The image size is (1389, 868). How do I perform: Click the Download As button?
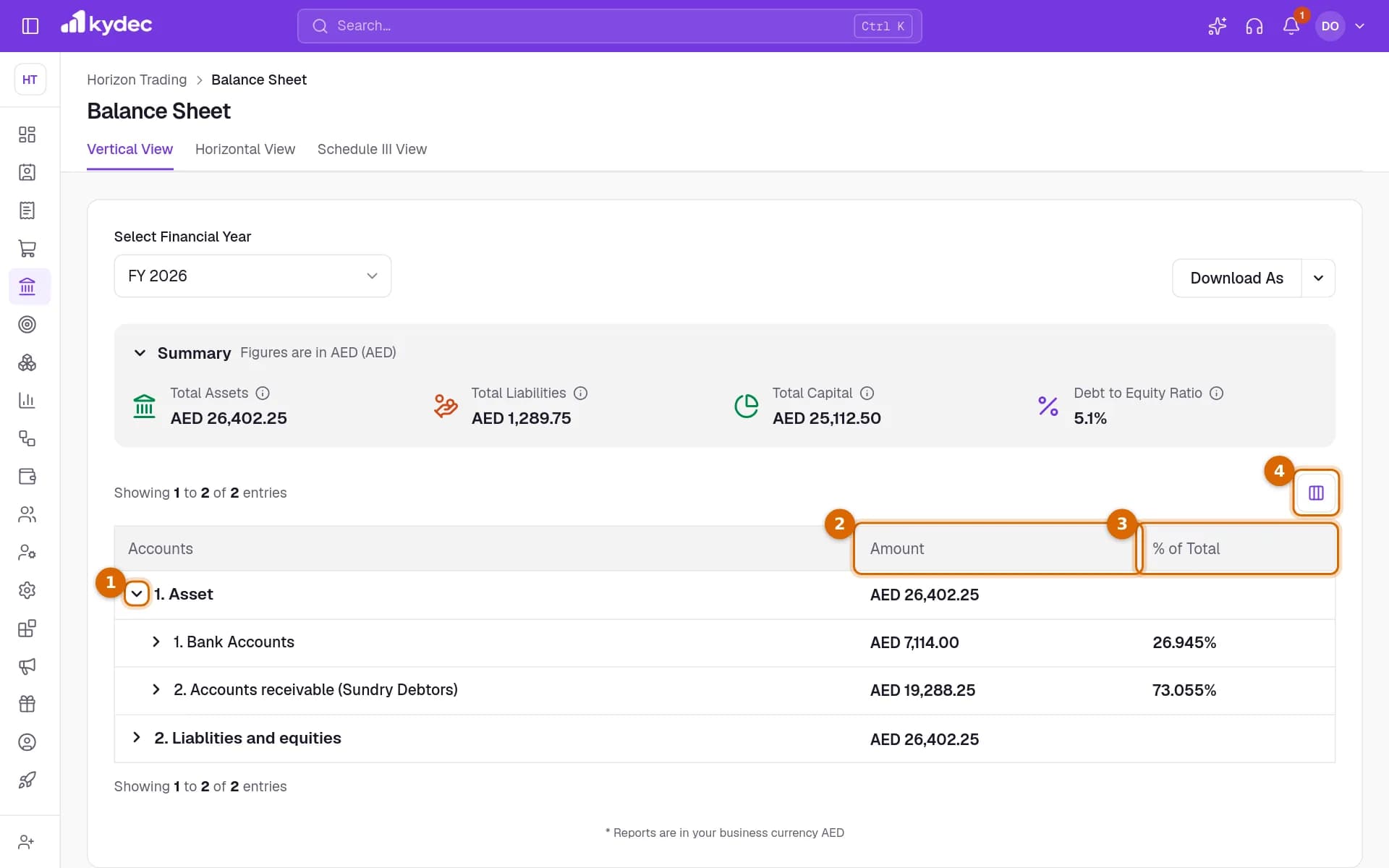point(1236,278)
